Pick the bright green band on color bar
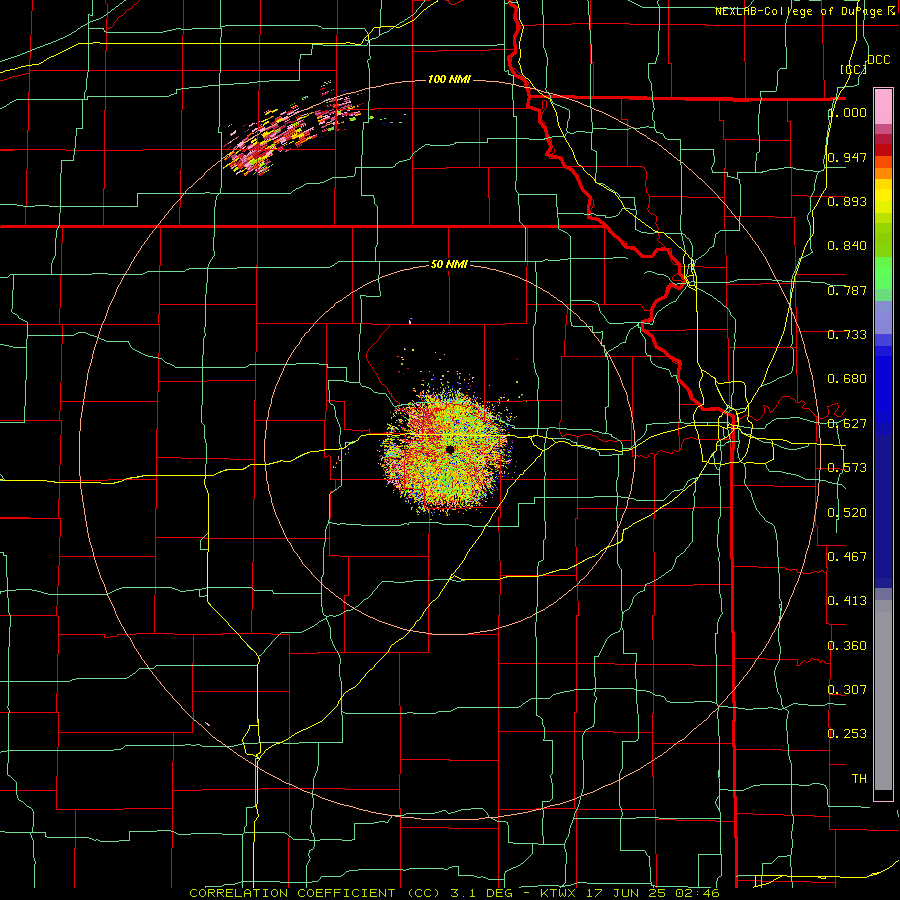The image size is (900, 900). (883, 273)
